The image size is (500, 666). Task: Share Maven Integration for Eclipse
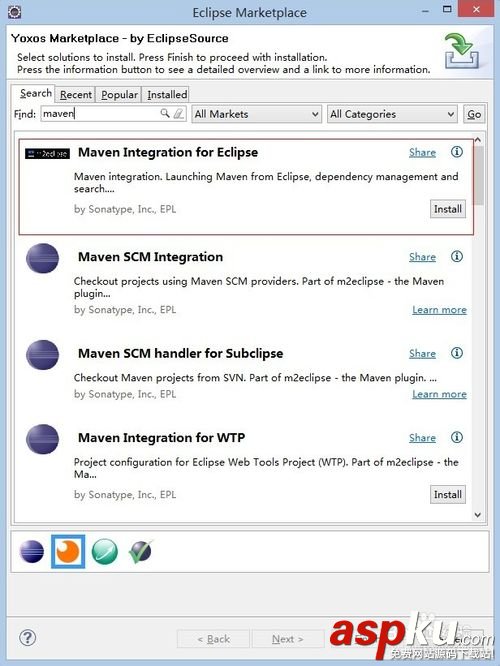(422, 152)
